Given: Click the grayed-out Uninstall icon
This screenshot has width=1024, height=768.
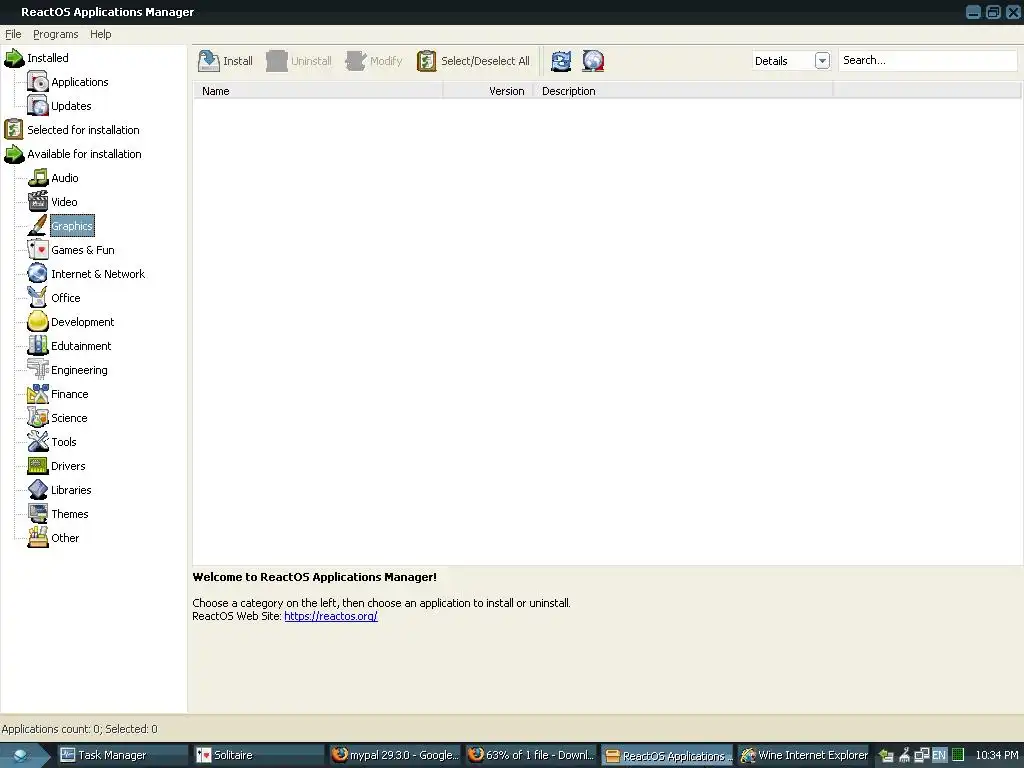Looking at the screenshot, I should coord(277,61).
